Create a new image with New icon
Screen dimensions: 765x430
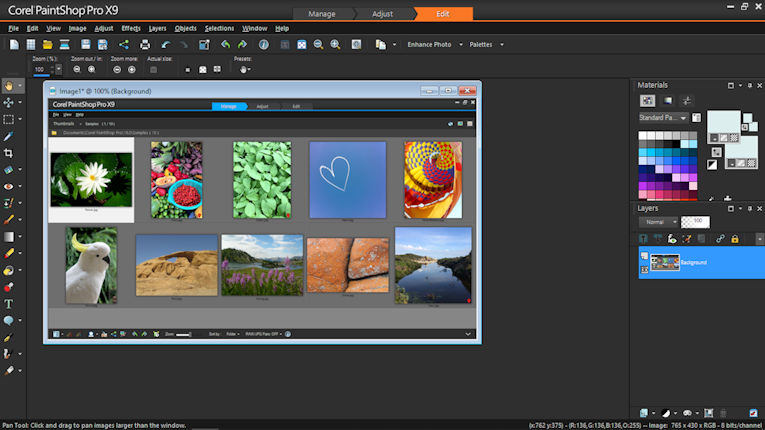click(14, 44)
